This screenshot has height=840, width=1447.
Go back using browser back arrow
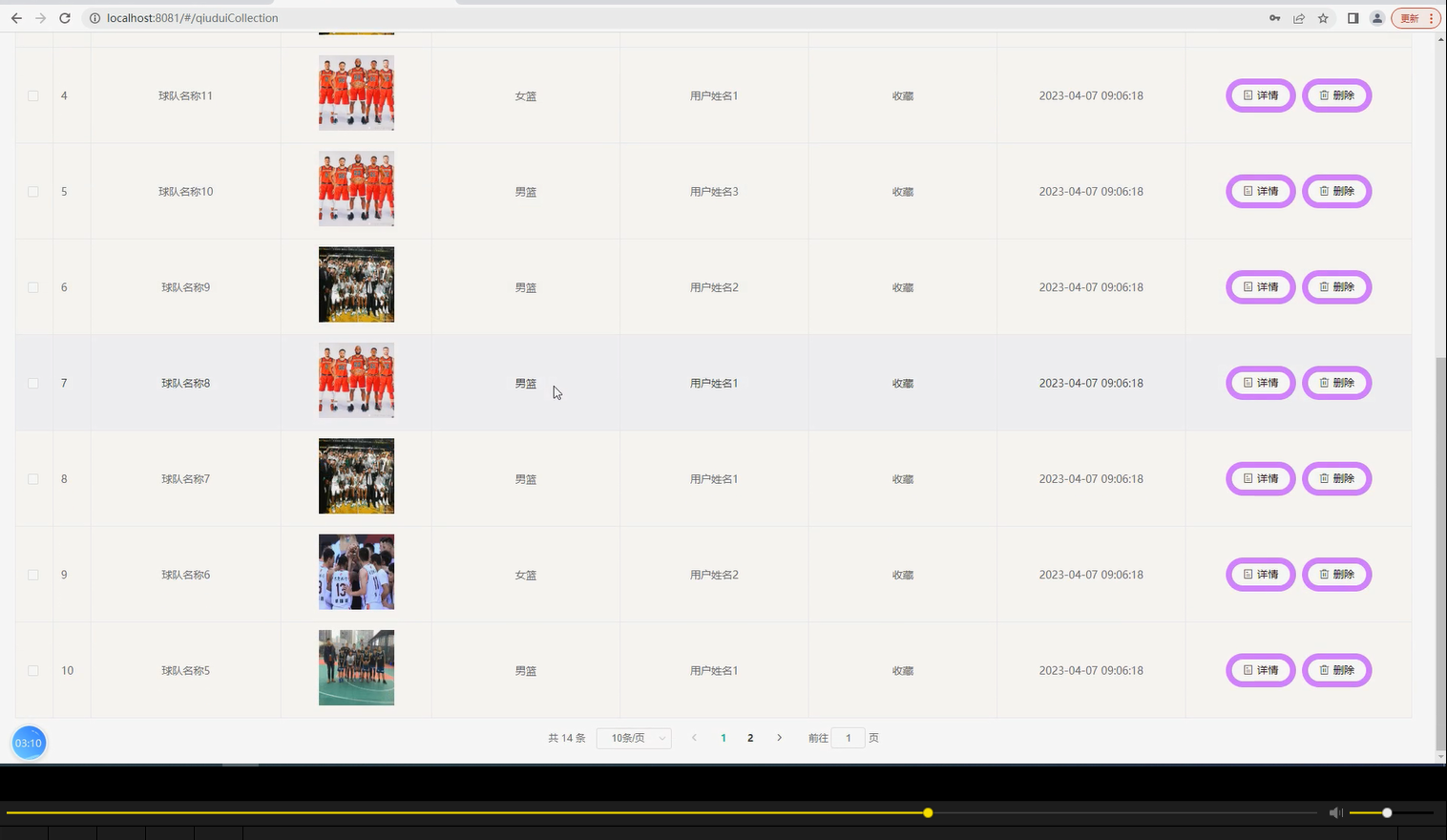[x=16, y=18]
